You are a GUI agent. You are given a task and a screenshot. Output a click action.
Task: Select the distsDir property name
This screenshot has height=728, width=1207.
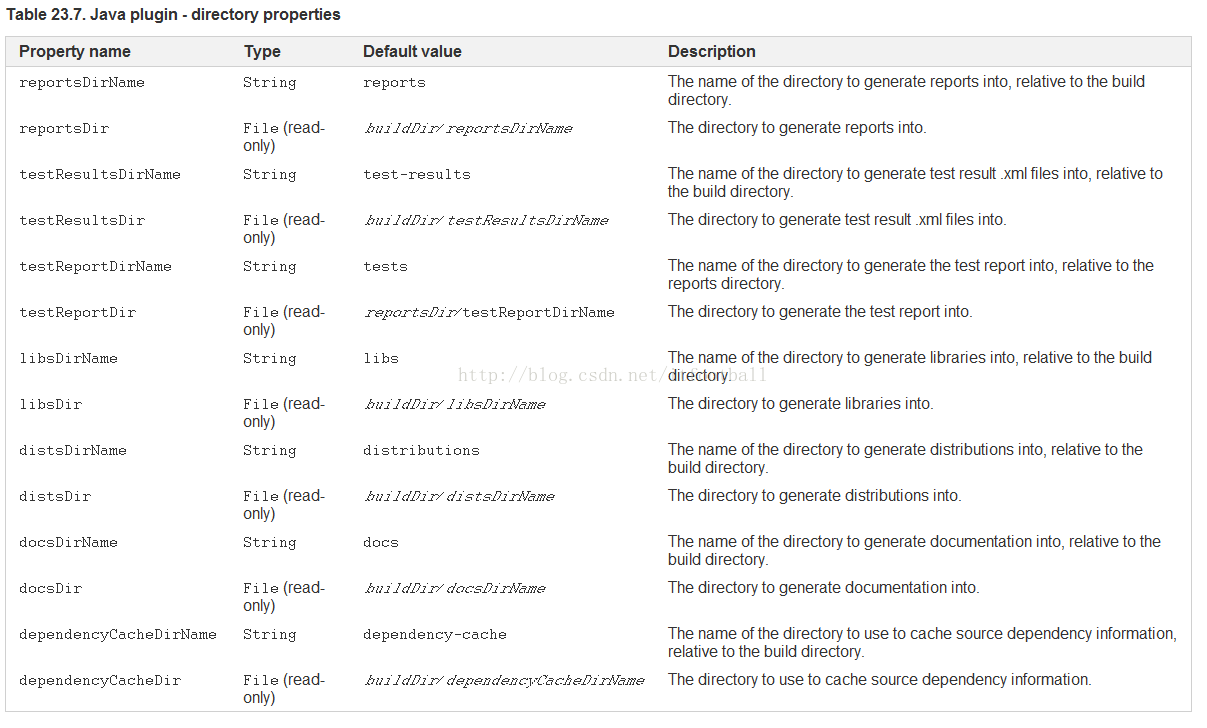[55, 497]
